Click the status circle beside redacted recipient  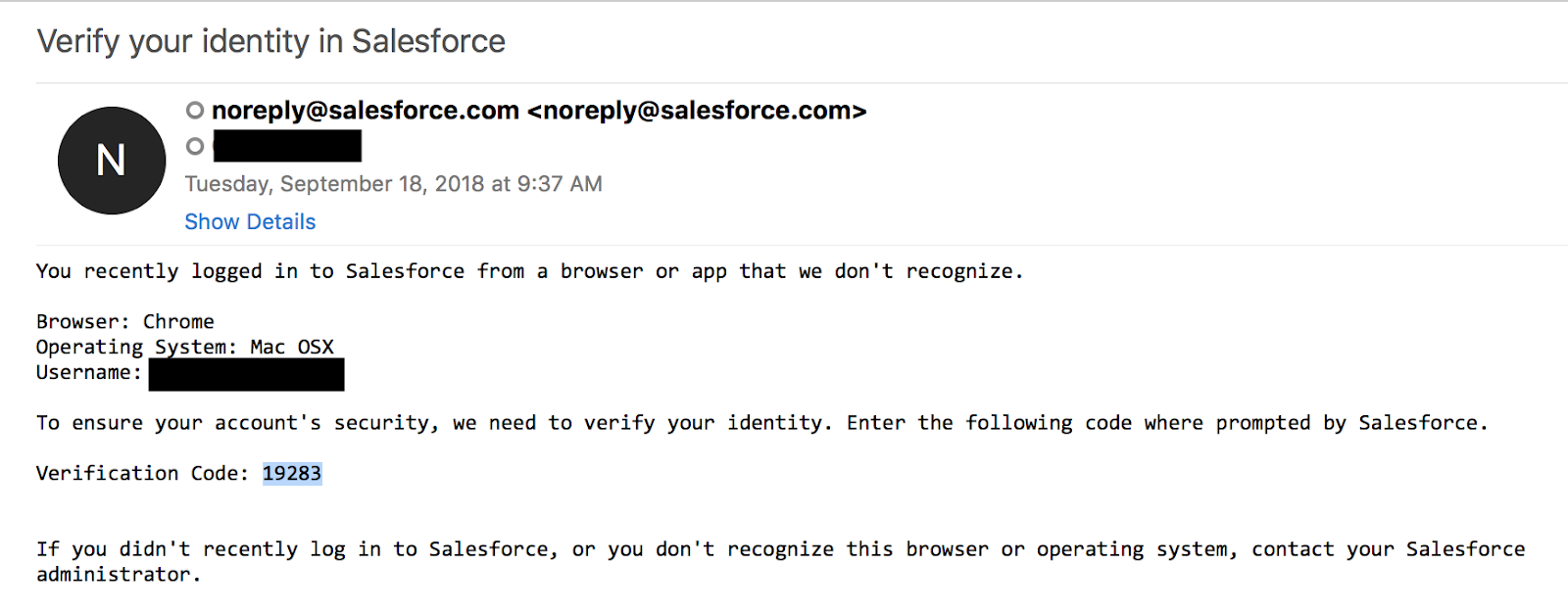click(195, 146)
